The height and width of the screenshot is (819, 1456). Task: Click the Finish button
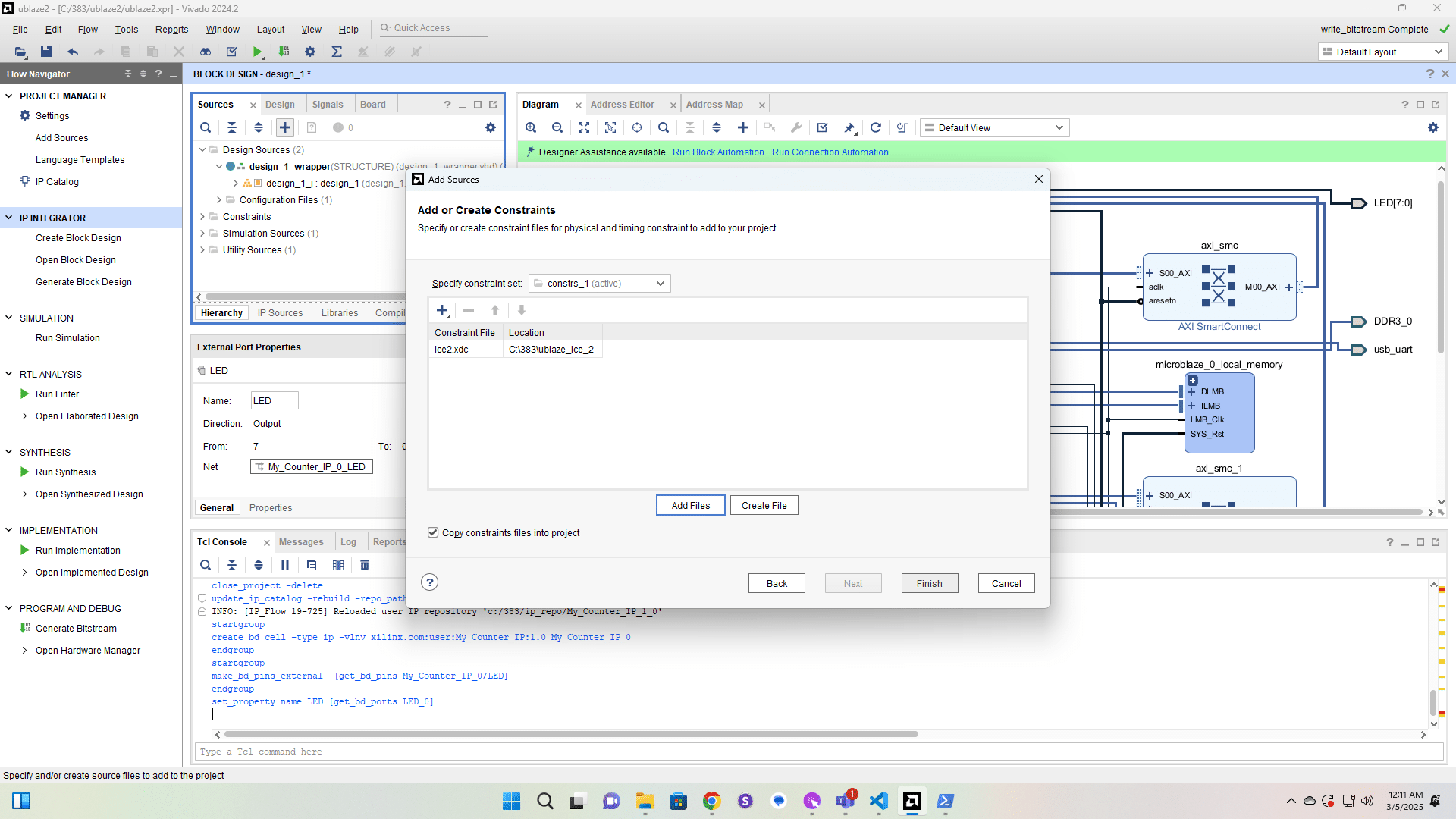pyautogui.click(x=929, y=583)
